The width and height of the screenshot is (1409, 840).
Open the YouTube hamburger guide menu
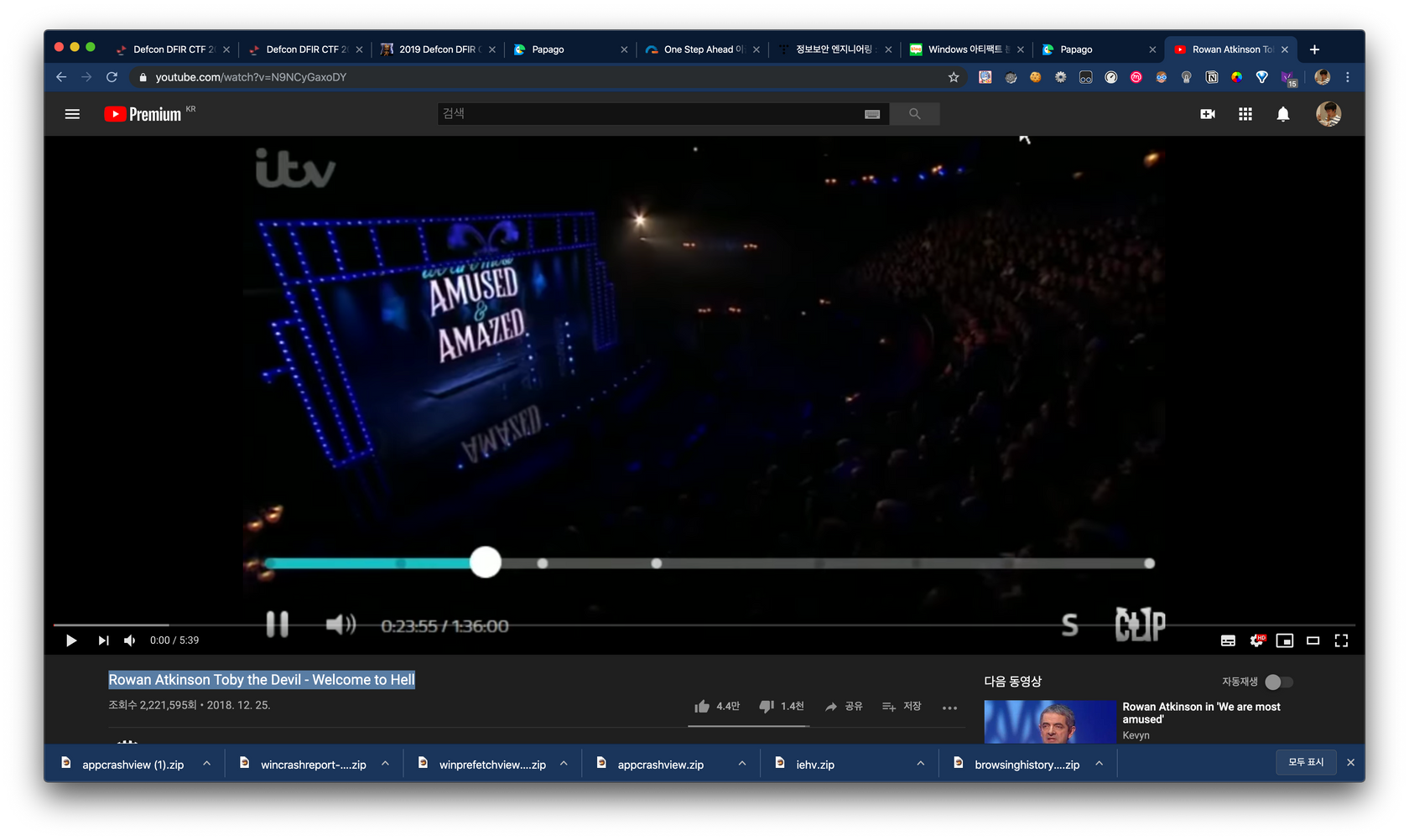click(72, 114)
